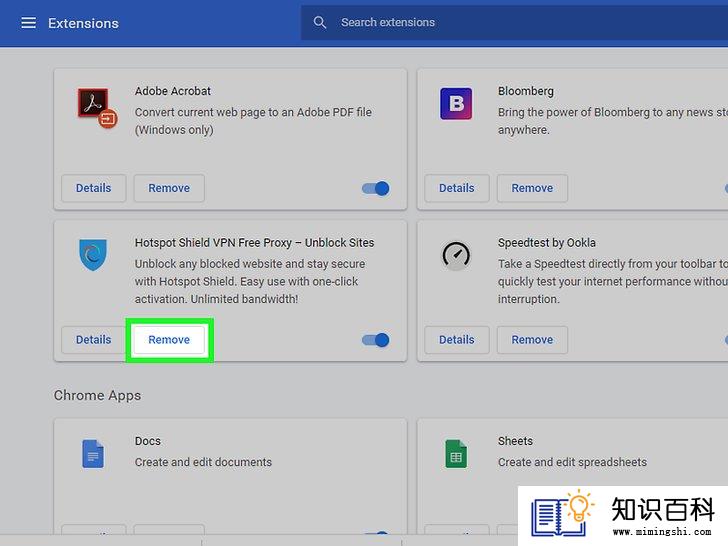Click the Docs app name
The image size is (728, 546).
(x=148, y=441)
